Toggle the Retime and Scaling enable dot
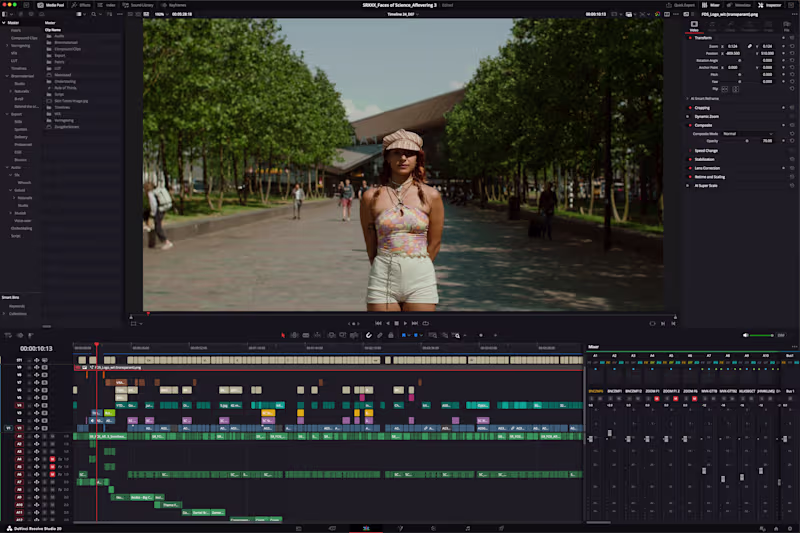 [690, 177]
